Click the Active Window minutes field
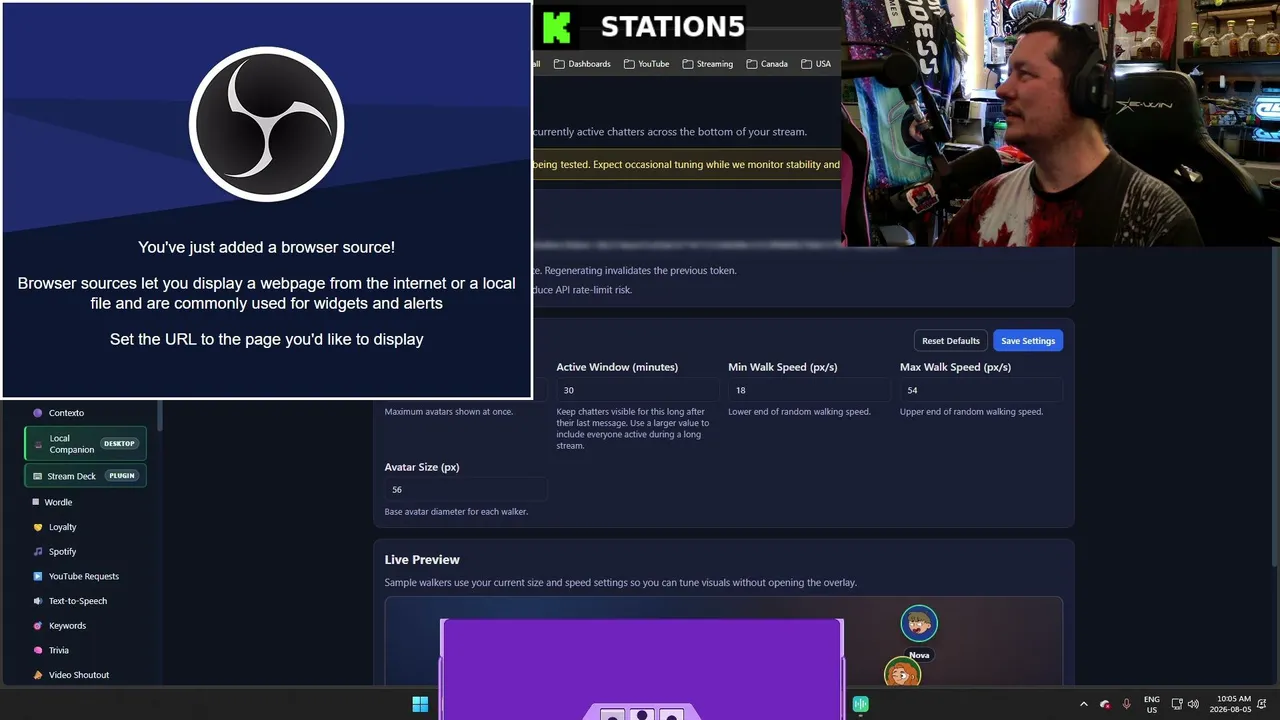1280x720 pixels. (637, 390)
